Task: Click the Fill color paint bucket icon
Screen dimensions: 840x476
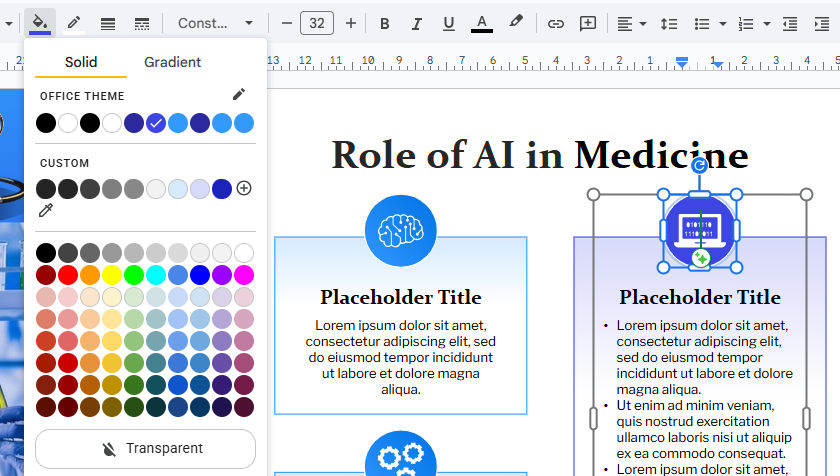Action: click(40, 23)
